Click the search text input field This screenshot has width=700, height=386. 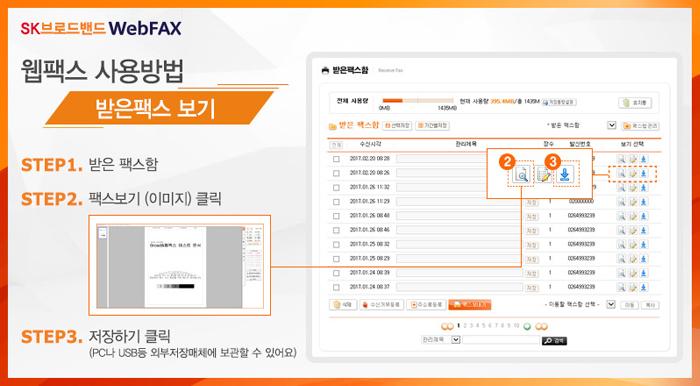500,340
